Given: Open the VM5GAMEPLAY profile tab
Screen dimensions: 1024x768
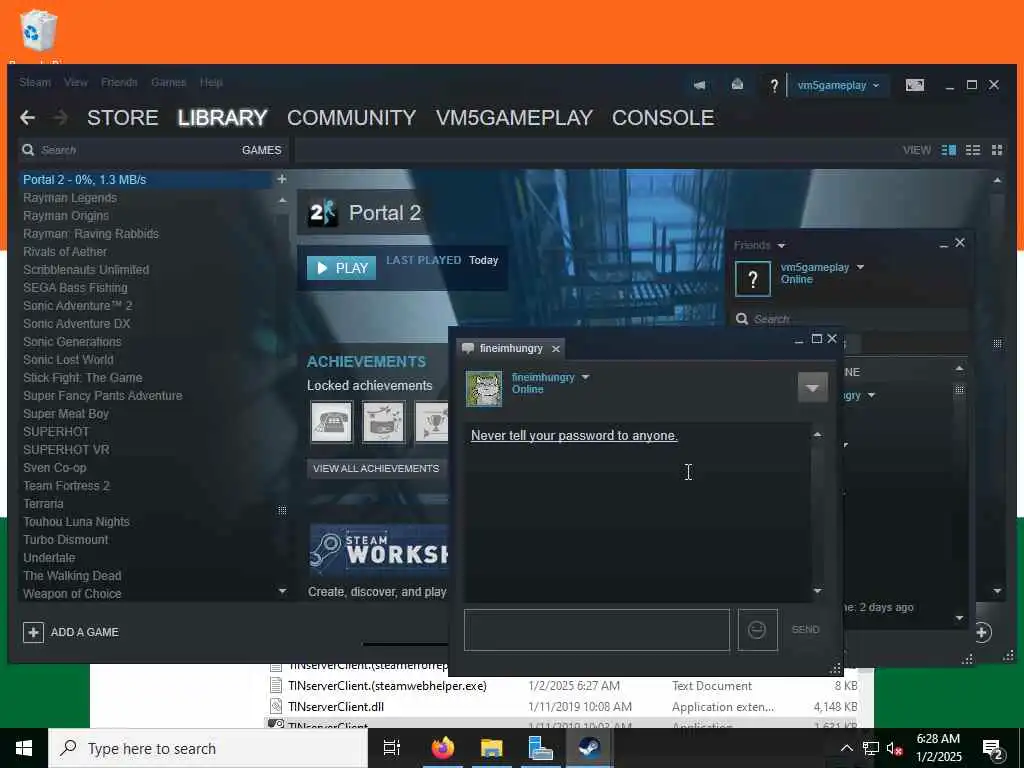Looking at the screenshot, I should point(514,118).
